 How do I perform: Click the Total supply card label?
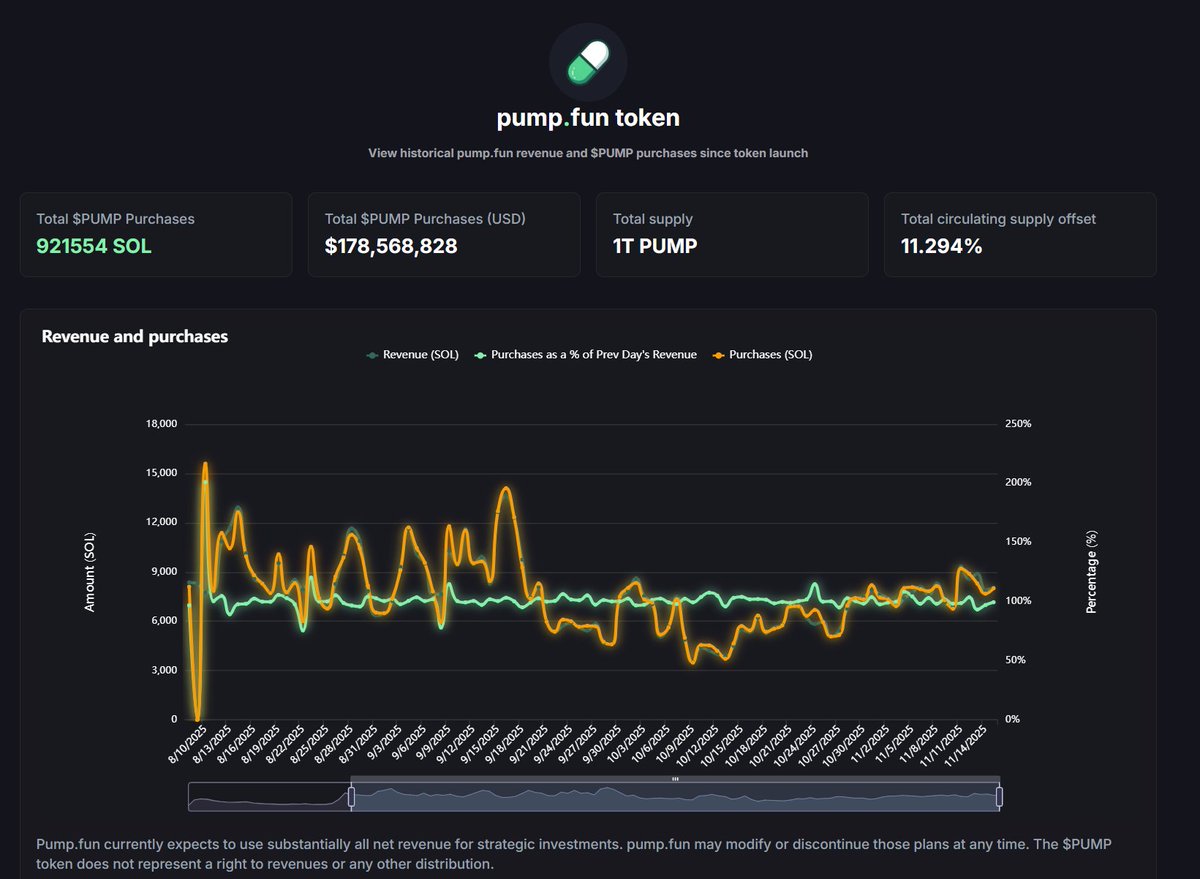click(x=653, y=218)
